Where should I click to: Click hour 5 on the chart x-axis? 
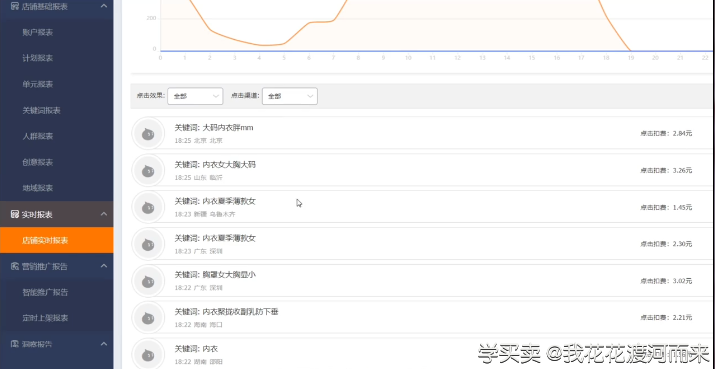click(x=284, y=58)
